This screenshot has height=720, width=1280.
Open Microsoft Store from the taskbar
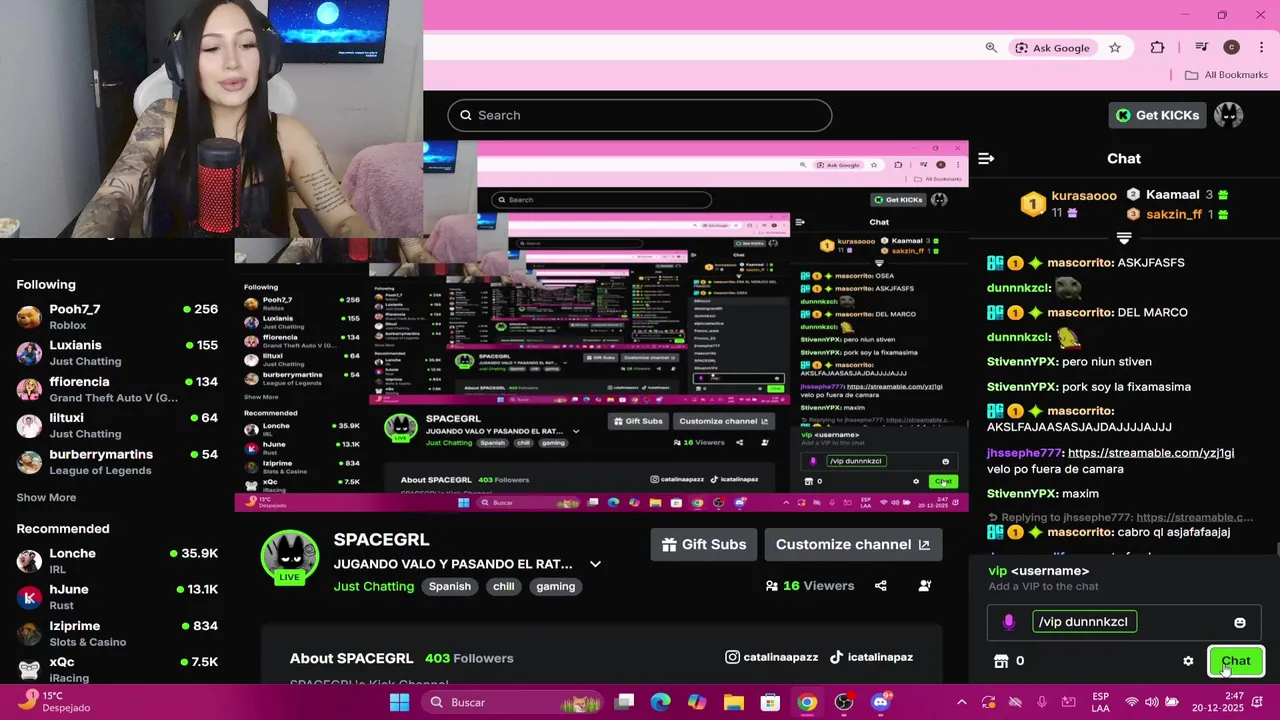click(770, 702)
